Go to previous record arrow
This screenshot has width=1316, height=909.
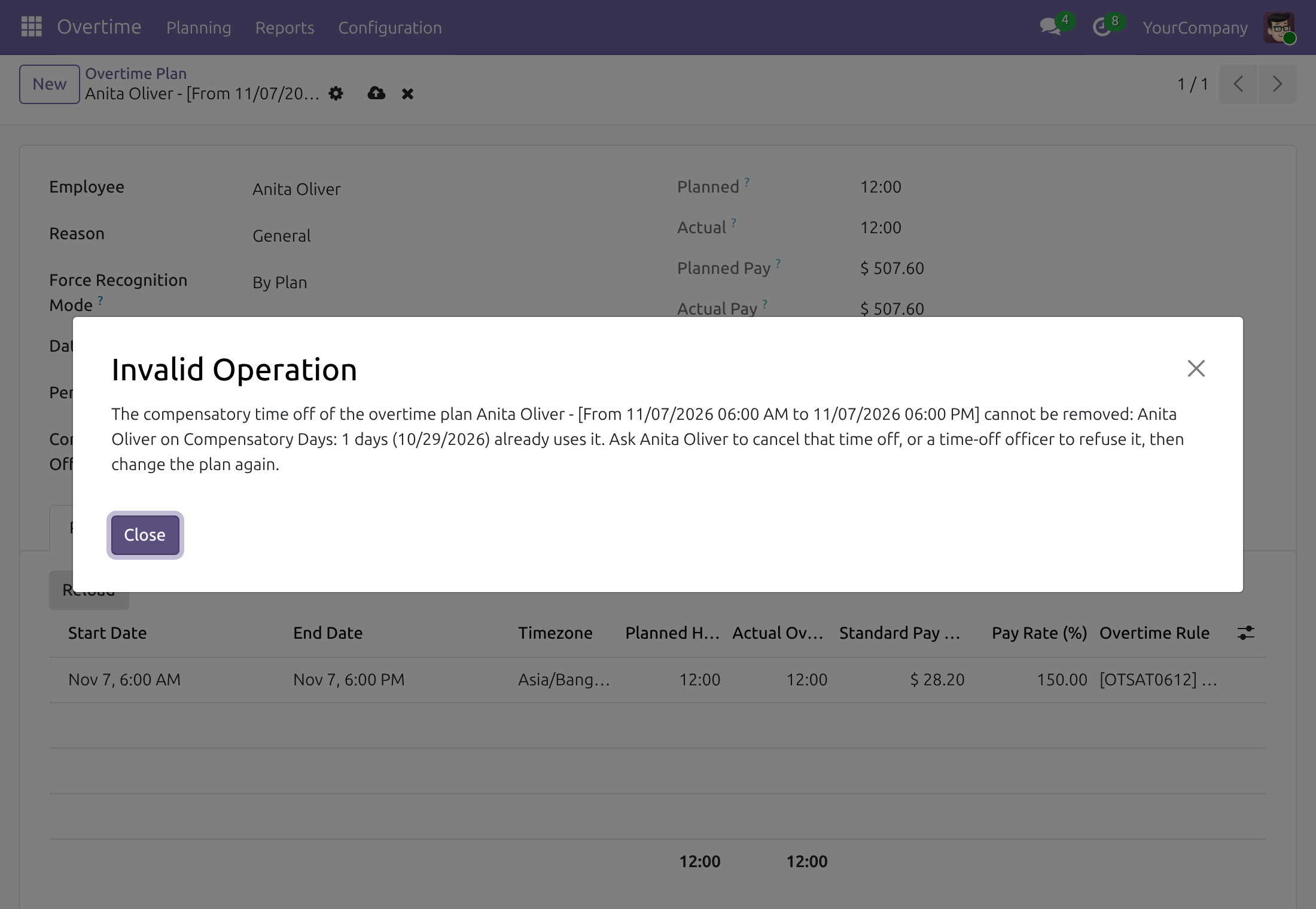[x=1238, y=84]
